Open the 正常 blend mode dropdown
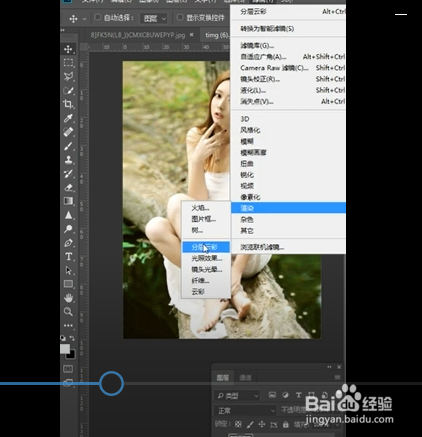This screenshot has width=422, height=437. pos(245,411)
